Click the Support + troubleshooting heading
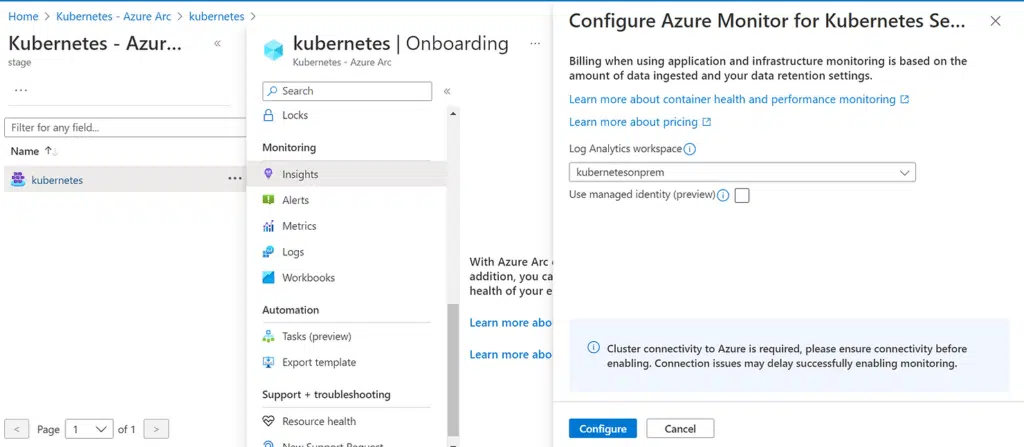 [x=327, y=395]
